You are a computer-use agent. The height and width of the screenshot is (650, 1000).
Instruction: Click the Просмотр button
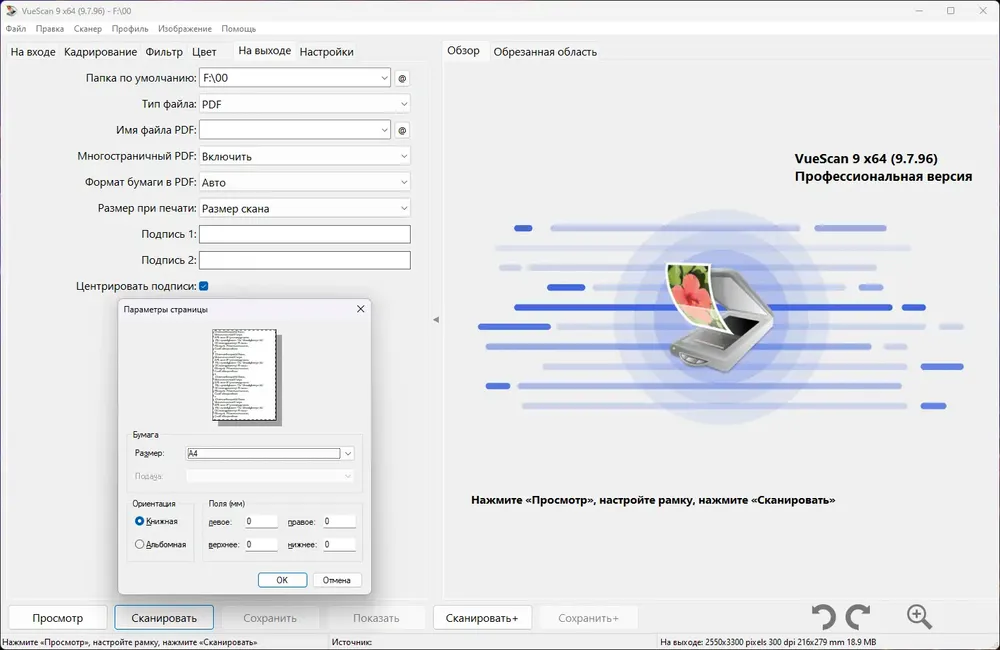pos(57,617)
